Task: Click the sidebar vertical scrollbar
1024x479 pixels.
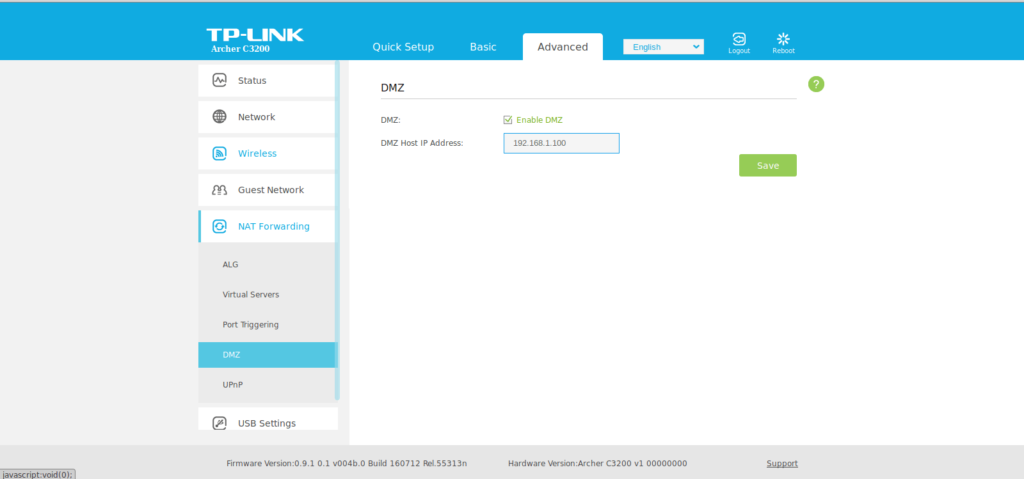Action: (x=337, y=230)
